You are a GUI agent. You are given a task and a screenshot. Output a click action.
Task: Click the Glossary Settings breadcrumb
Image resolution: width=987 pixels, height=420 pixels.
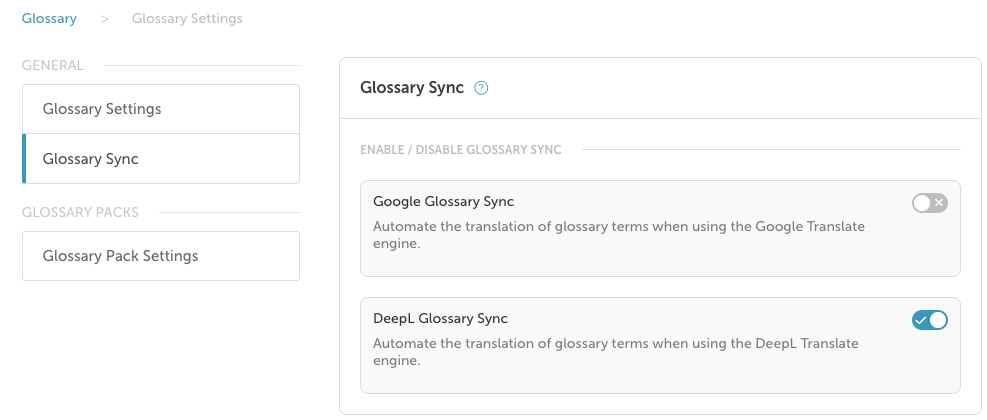point(187,18)
